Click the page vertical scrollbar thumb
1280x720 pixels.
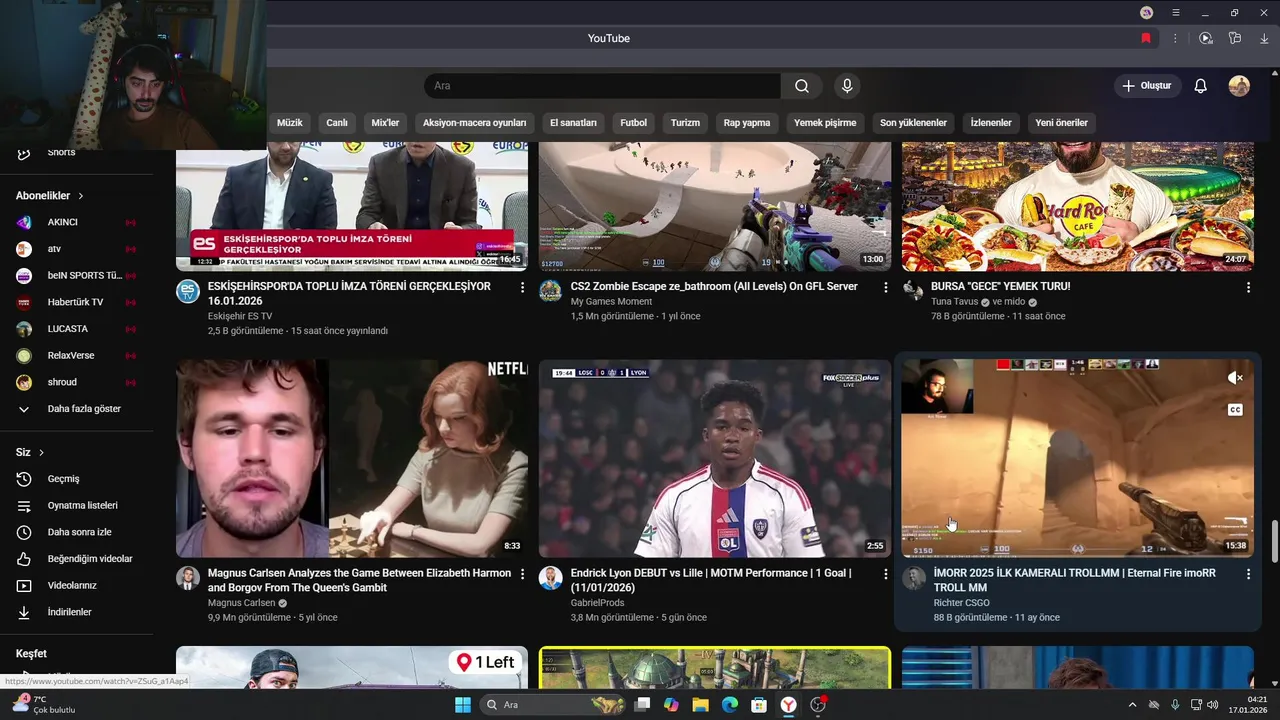pyautogui.click(x=1274, y=542)
